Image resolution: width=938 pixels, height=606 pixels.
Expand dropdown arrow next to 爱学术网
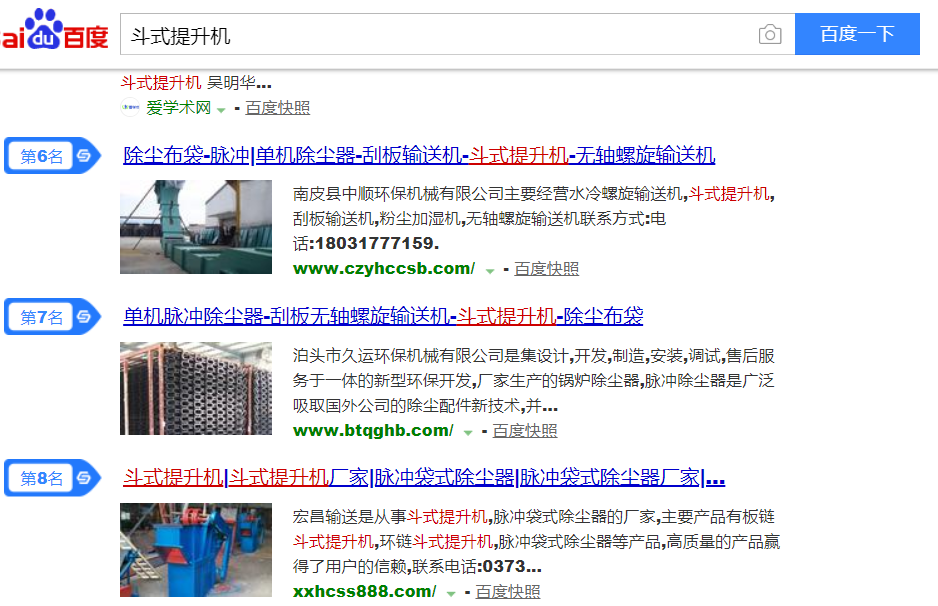(x=221, y=109)
